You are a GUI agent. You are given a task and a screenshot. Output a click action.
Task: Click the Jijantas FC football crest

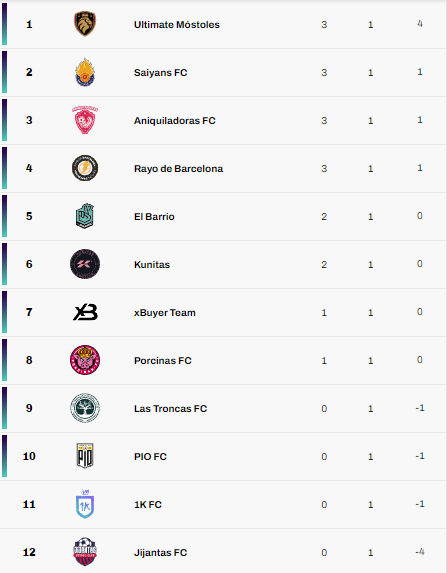click(85, 552)
